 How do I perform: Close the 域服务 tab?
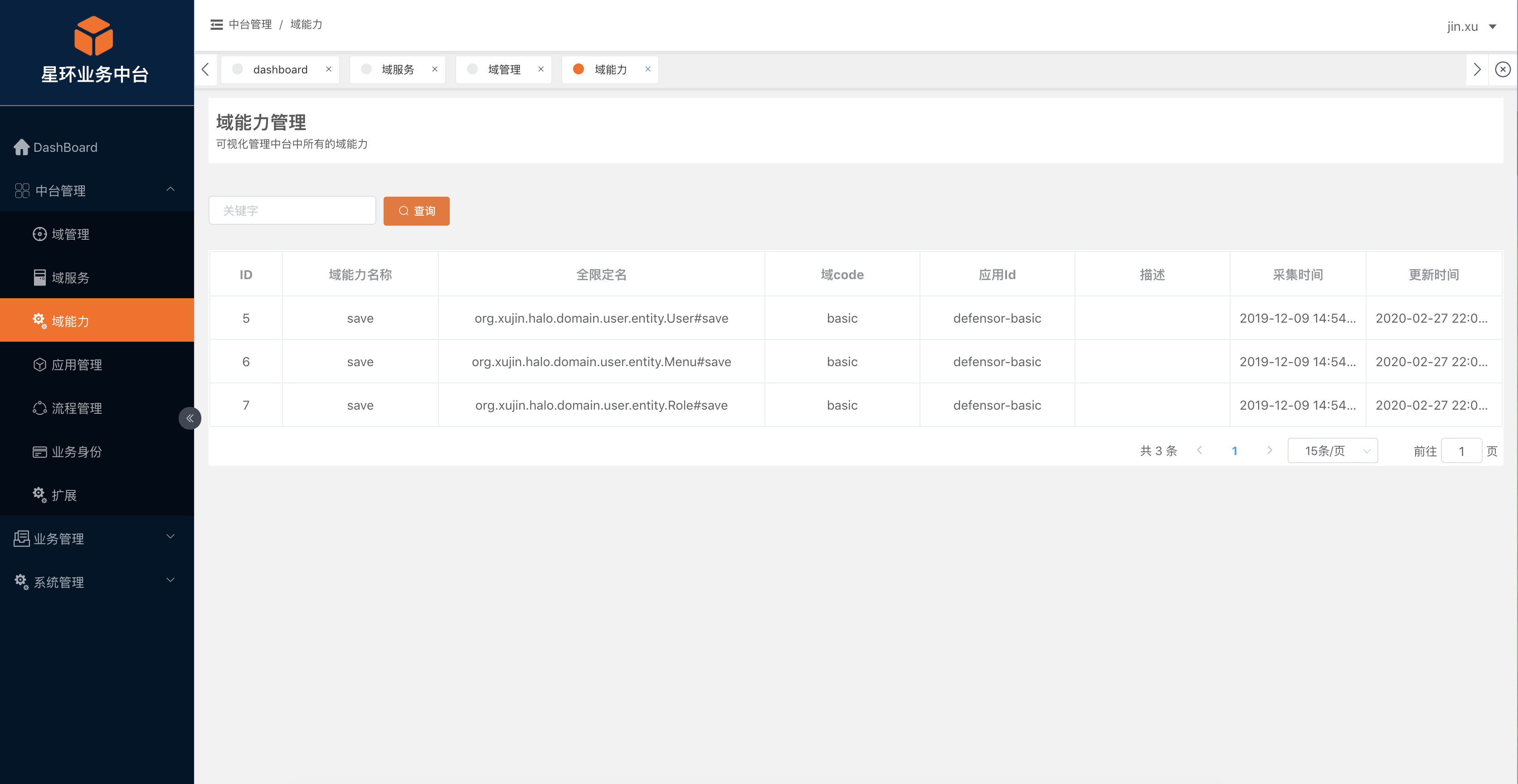[435, 69]
